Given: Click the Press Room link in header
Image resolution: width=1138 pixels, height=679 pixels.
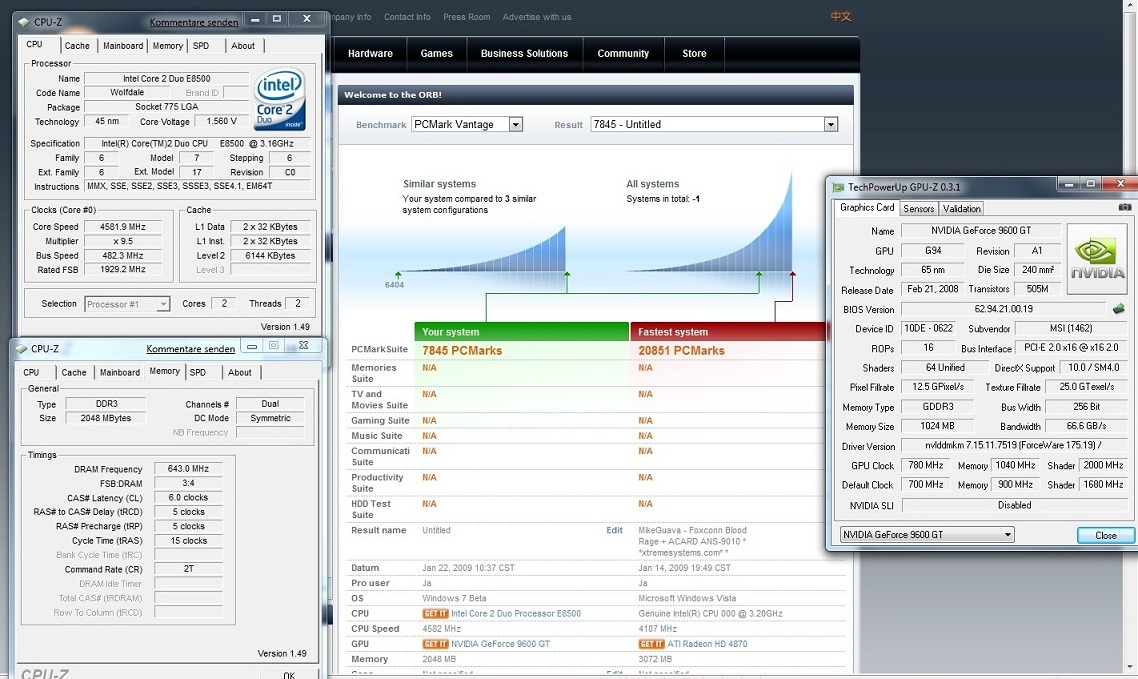Looking at the screenshot, I should click(x=467, y=17).
